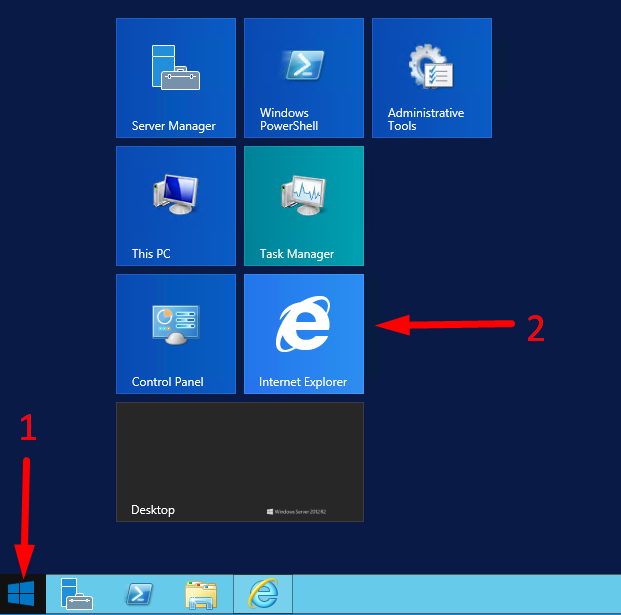
Task: Open Internet Explorer from the taskbar
Action: coord(263,594)
